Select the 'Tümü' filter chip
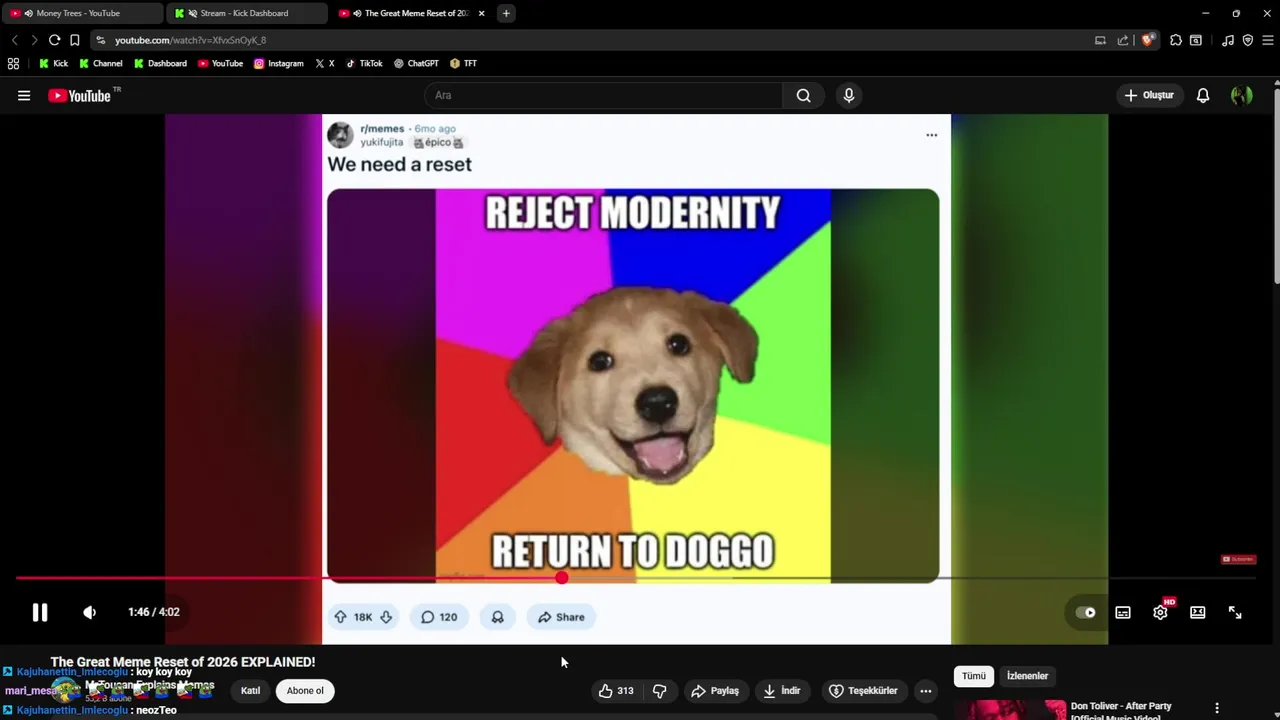Viewport: 1280px width, 720px height. [x=973, y=676]
